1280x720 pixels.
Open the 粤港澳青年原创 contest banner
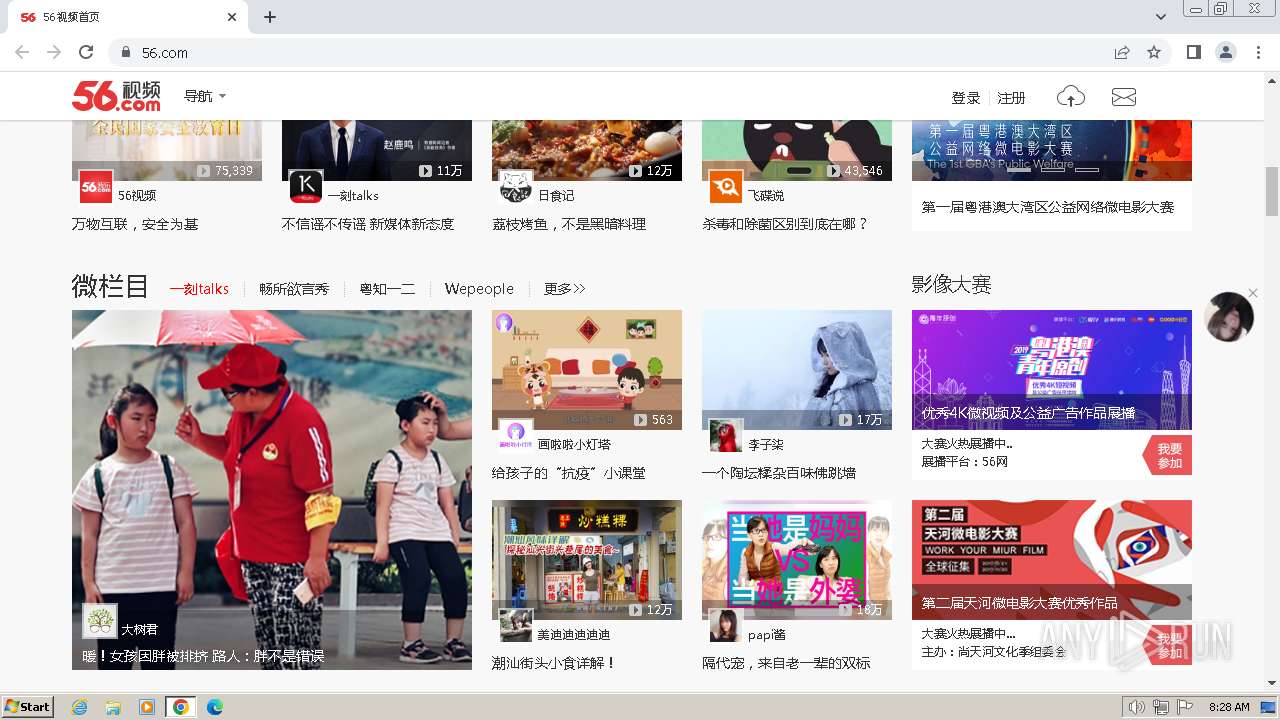coord(1052,370)
